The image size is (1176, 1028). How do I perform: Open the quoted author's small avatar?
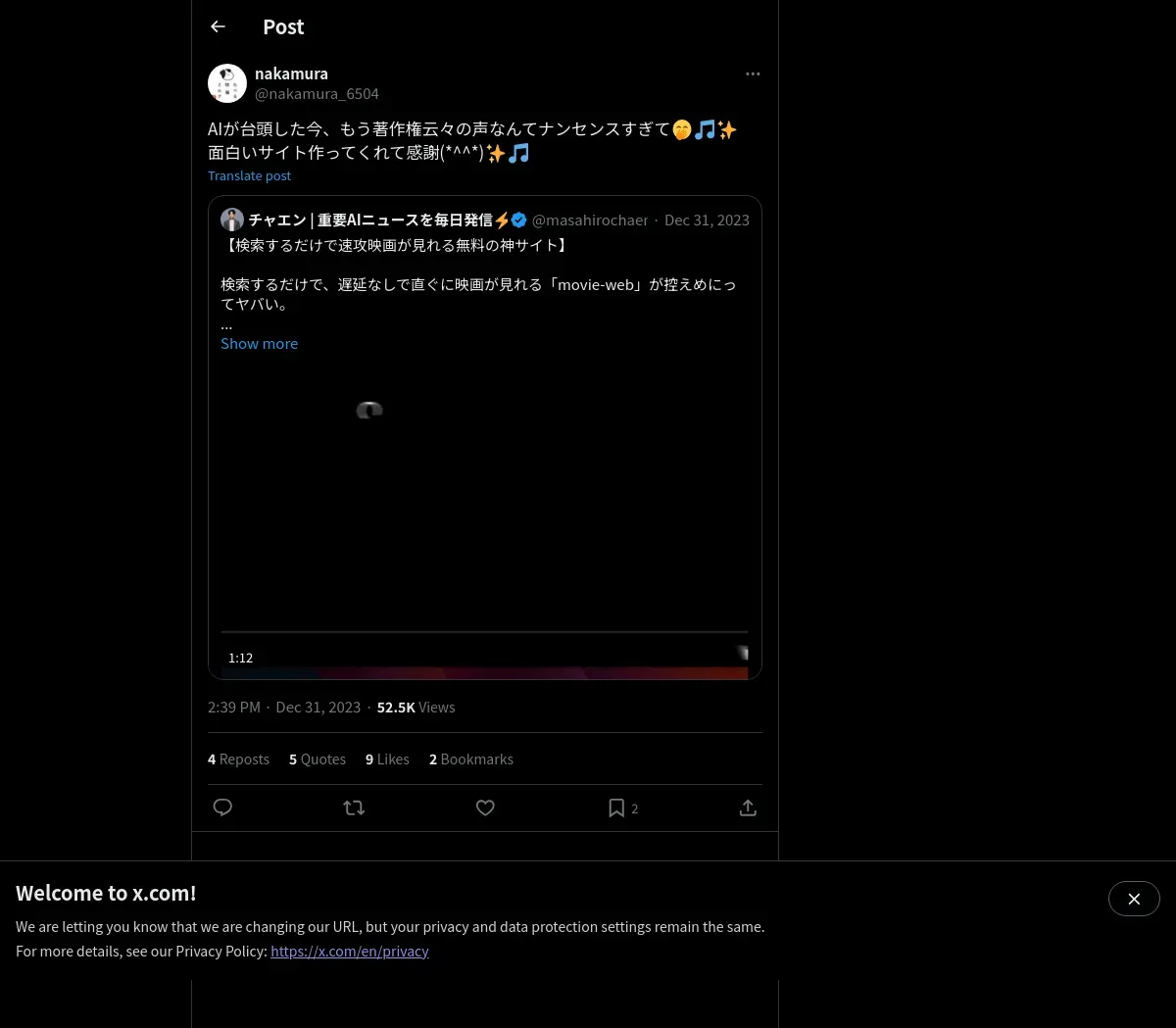[232, 220]
